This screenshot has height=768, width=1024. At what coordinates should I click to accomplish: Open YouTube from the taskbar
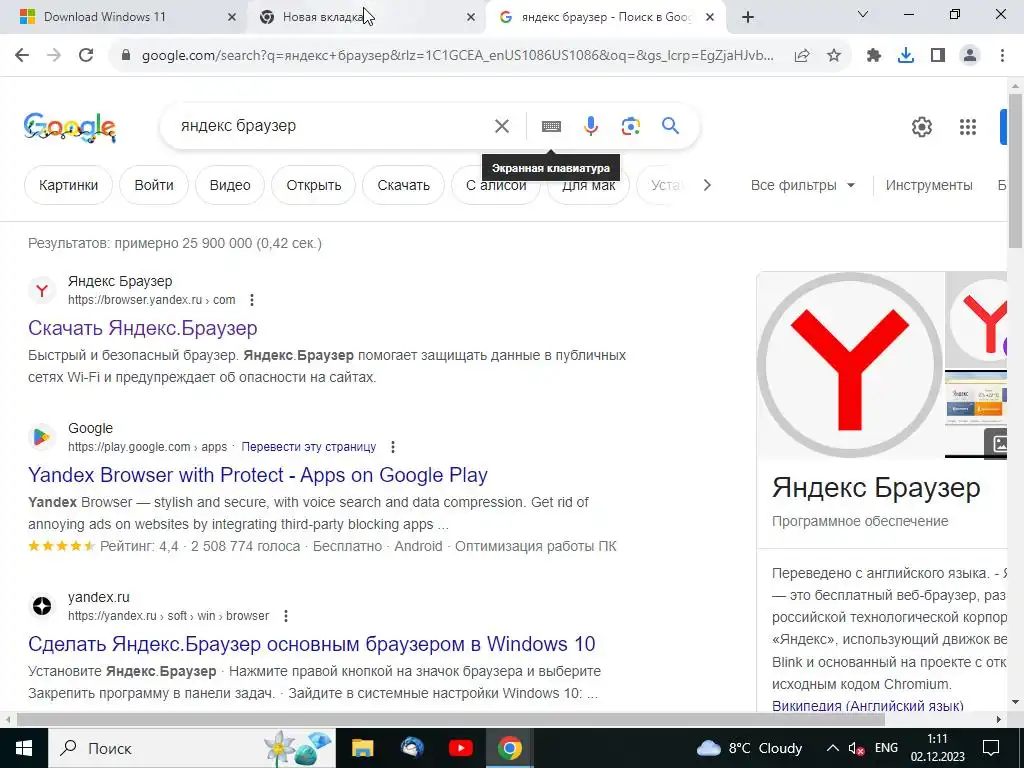460,748
